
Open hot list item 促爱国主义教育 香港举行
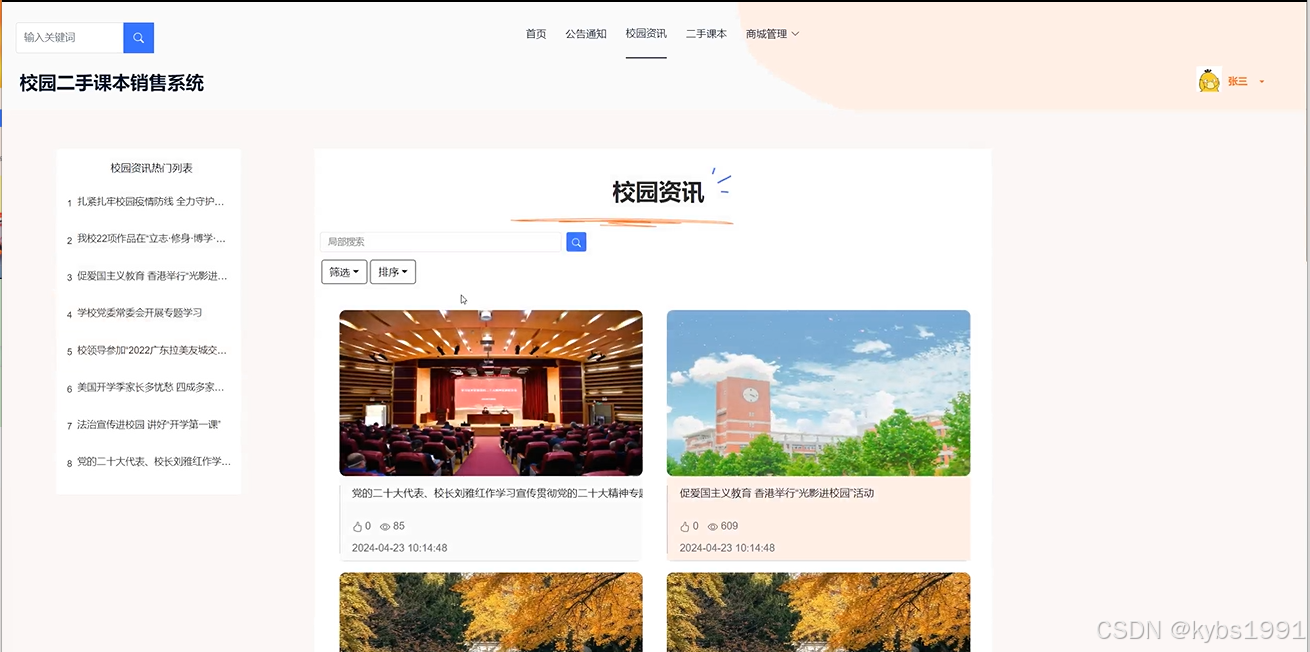[152, 276]
